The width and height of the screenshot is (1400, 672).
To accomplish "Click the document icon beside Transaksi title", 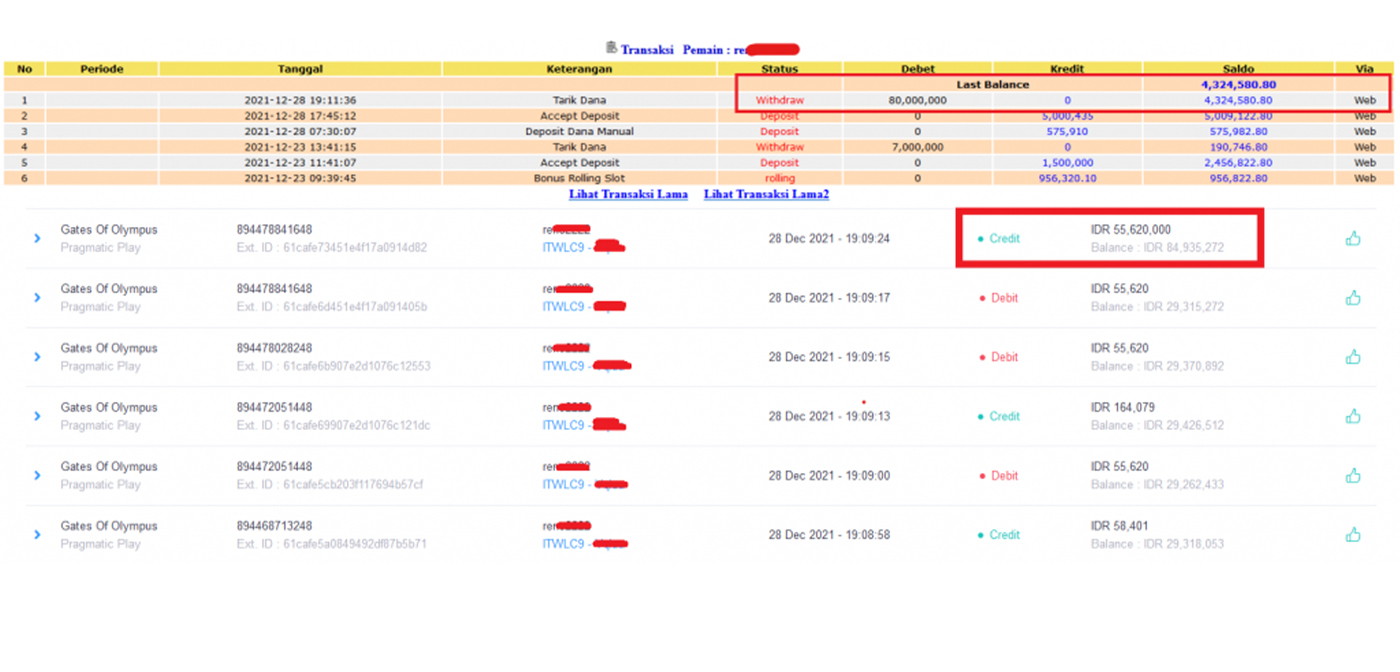I will click(611, 48).
